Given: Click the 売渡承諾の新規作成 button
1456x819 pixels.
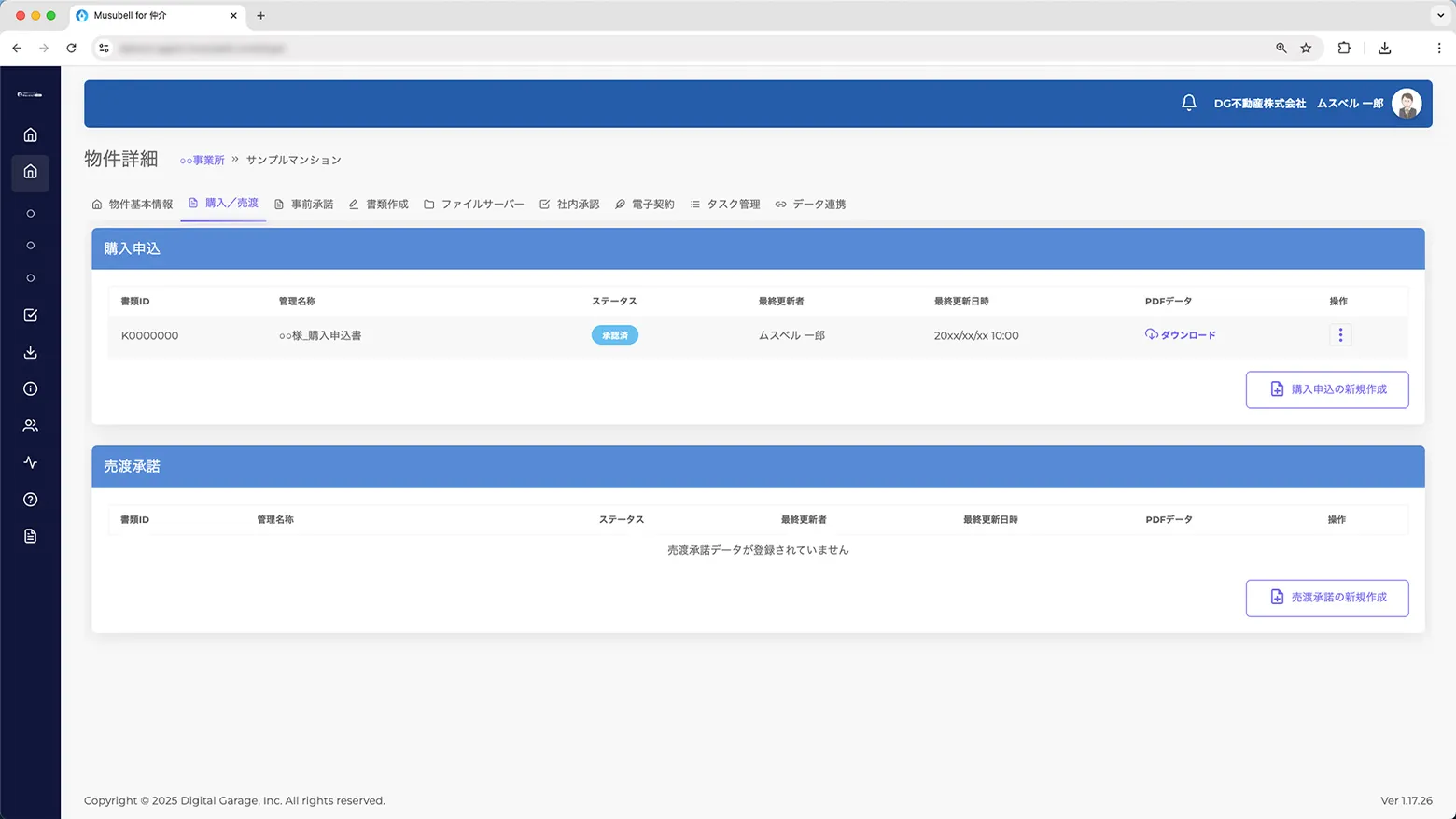Looking at the screenshot, I should point(1326,598).
